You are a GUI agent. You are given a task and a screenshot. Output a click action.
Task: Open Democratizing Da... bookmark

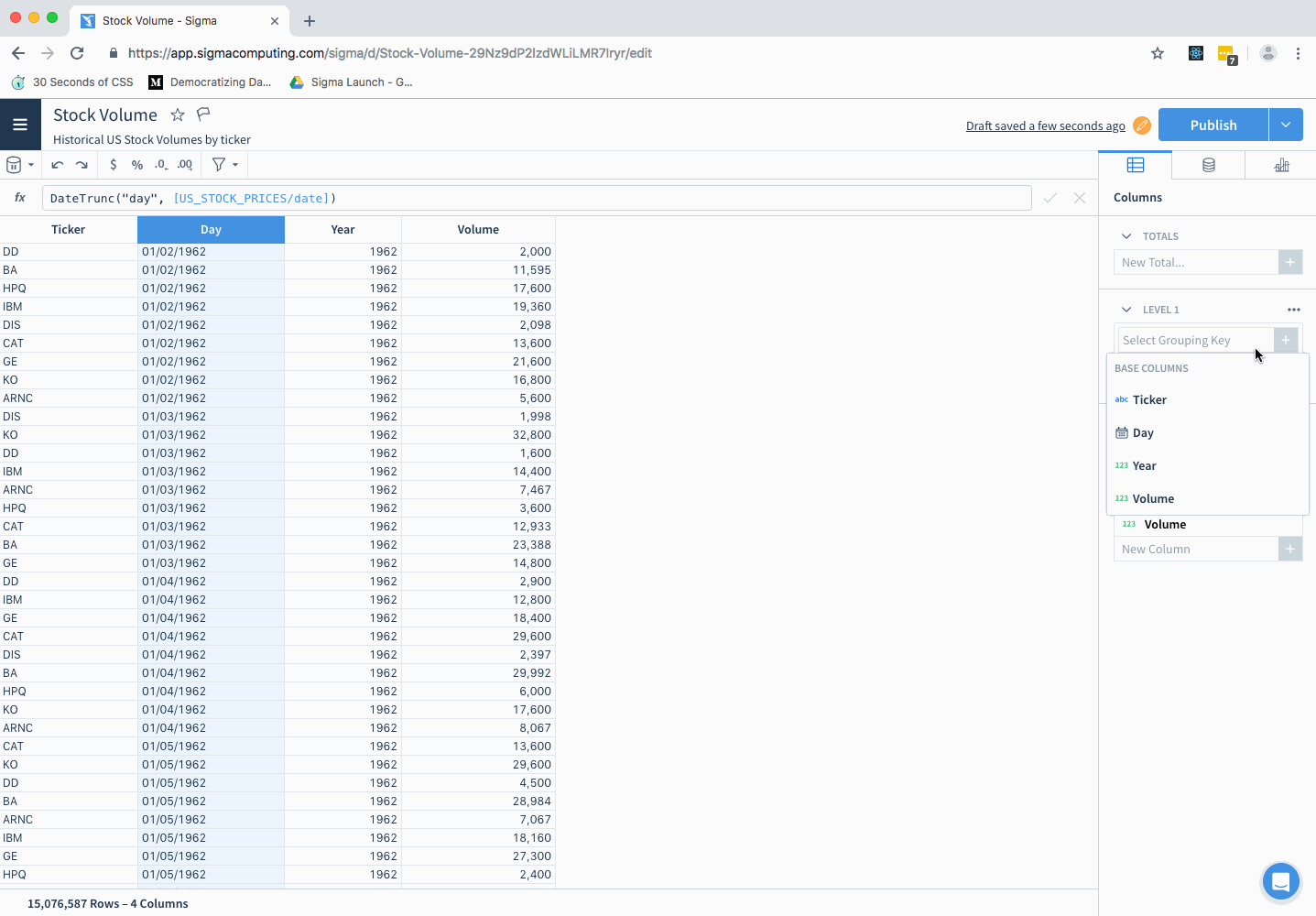[x=210, y=82]
